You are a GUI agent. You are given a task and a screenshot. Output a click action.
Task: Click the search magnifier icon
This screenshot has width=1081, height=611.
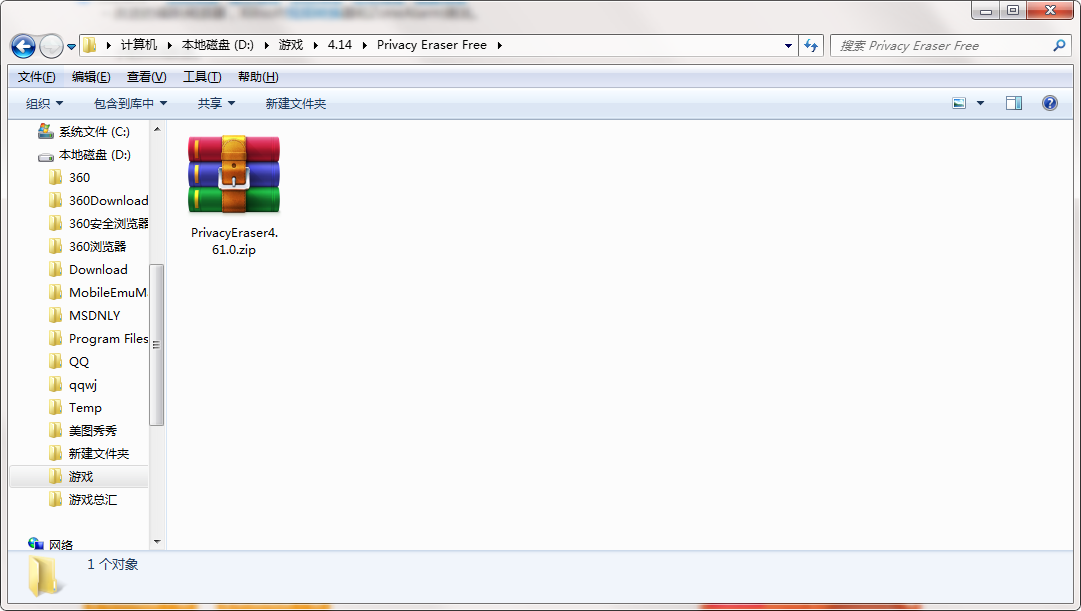tap(1060, 46)
